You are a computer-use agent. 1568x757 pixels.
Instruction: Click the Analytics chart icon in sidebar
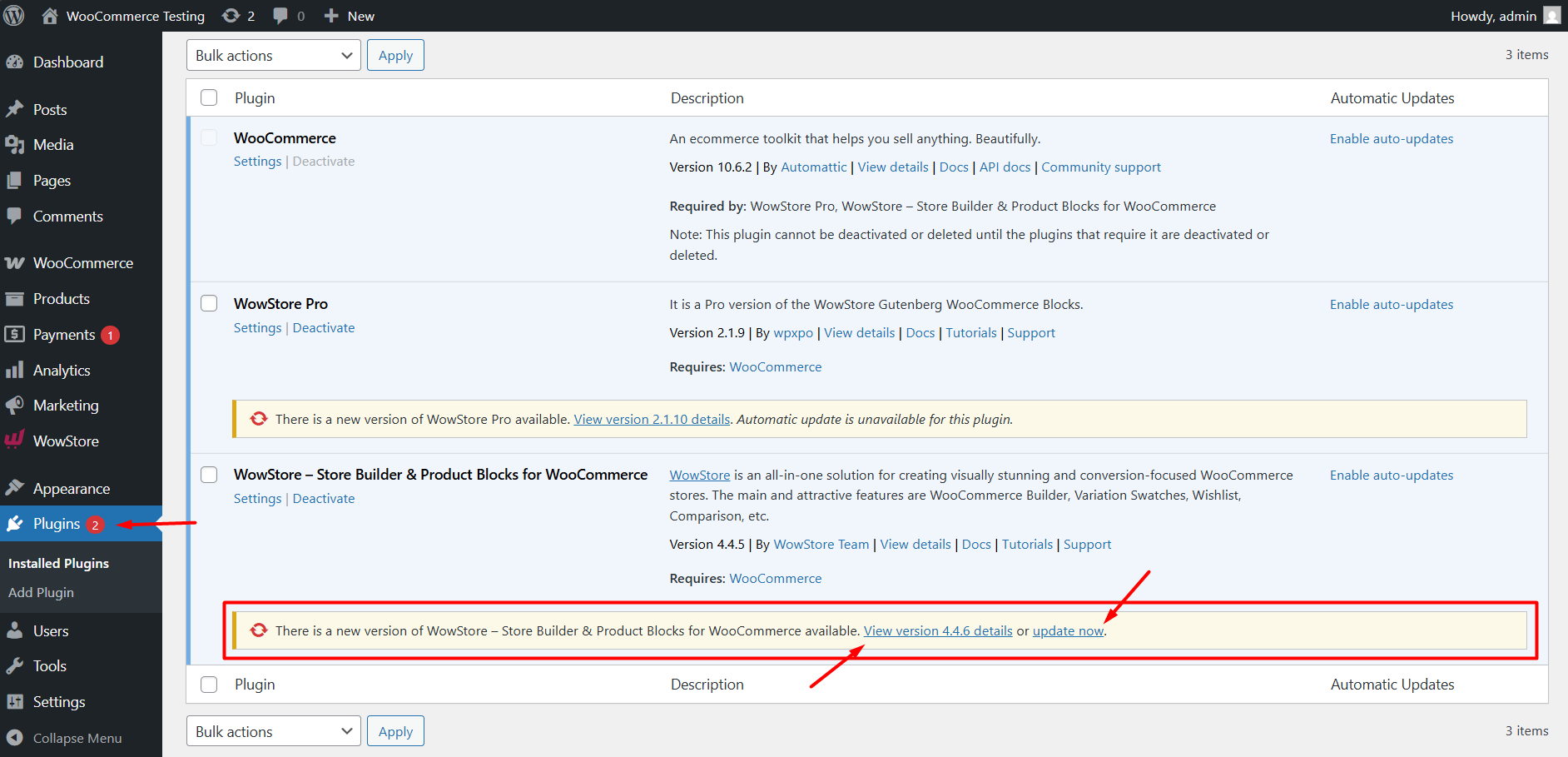[x=17, y=370]
